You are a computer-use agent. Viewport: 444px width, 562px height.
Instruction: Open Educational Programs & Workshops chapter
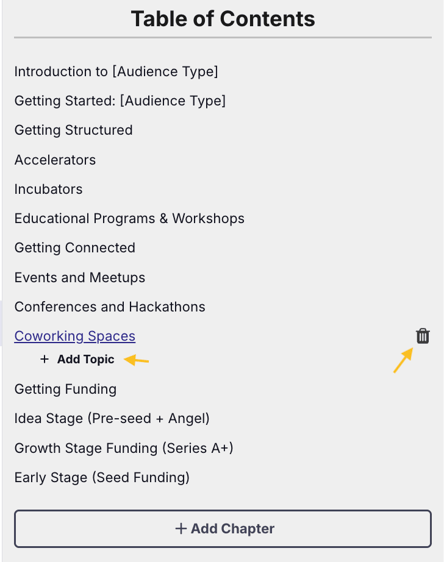[x=129, y=219]
